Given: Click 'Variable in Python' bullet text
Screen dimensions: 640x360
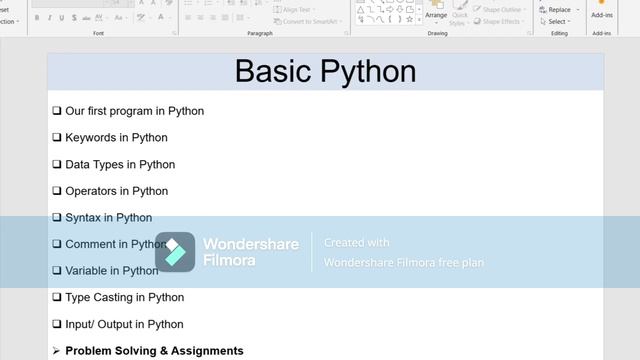Looking at the screenshot, I should [x=111, y=271].
